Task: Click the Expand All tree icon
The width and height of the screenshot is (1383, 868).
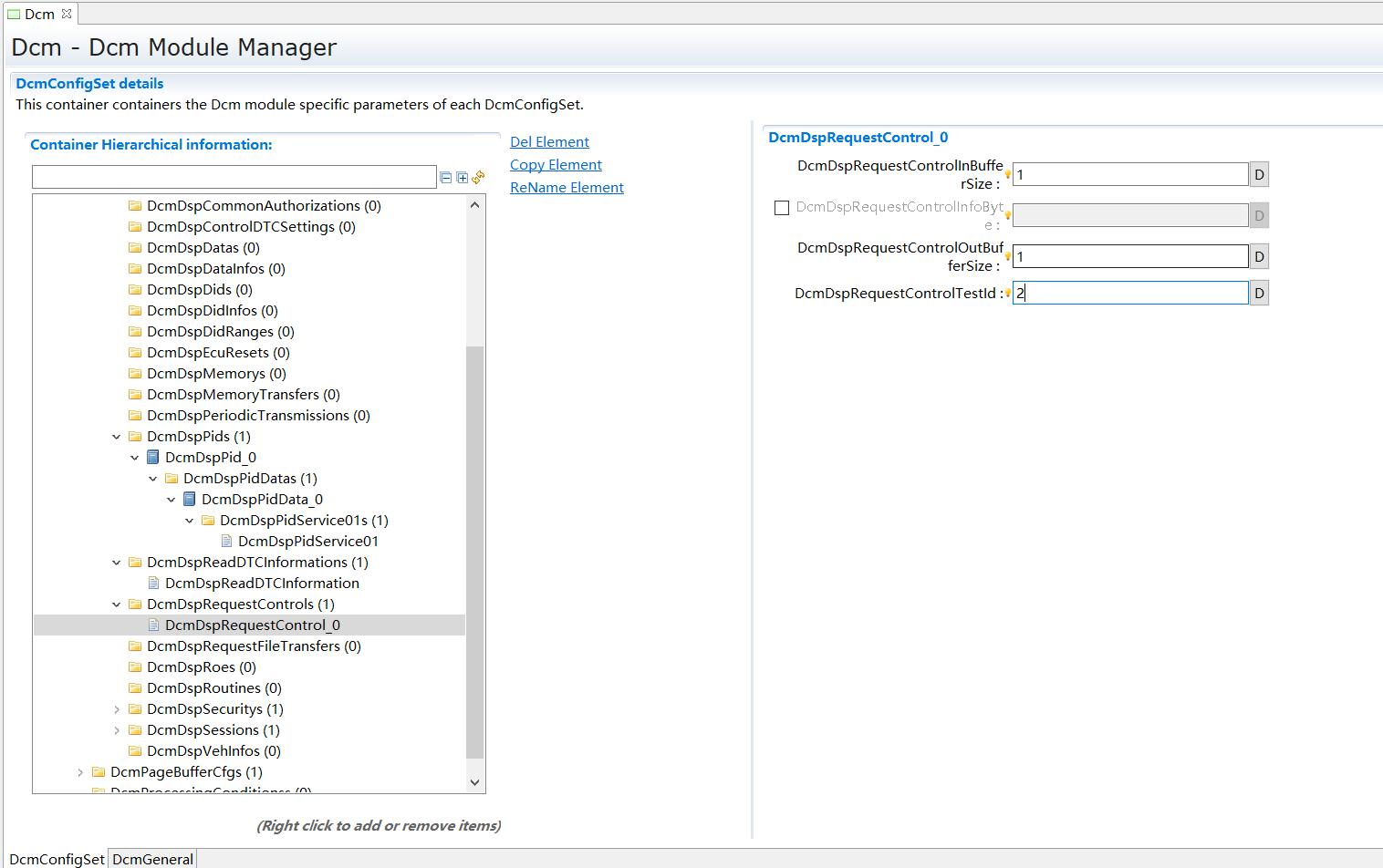Action: coord(463,178)
